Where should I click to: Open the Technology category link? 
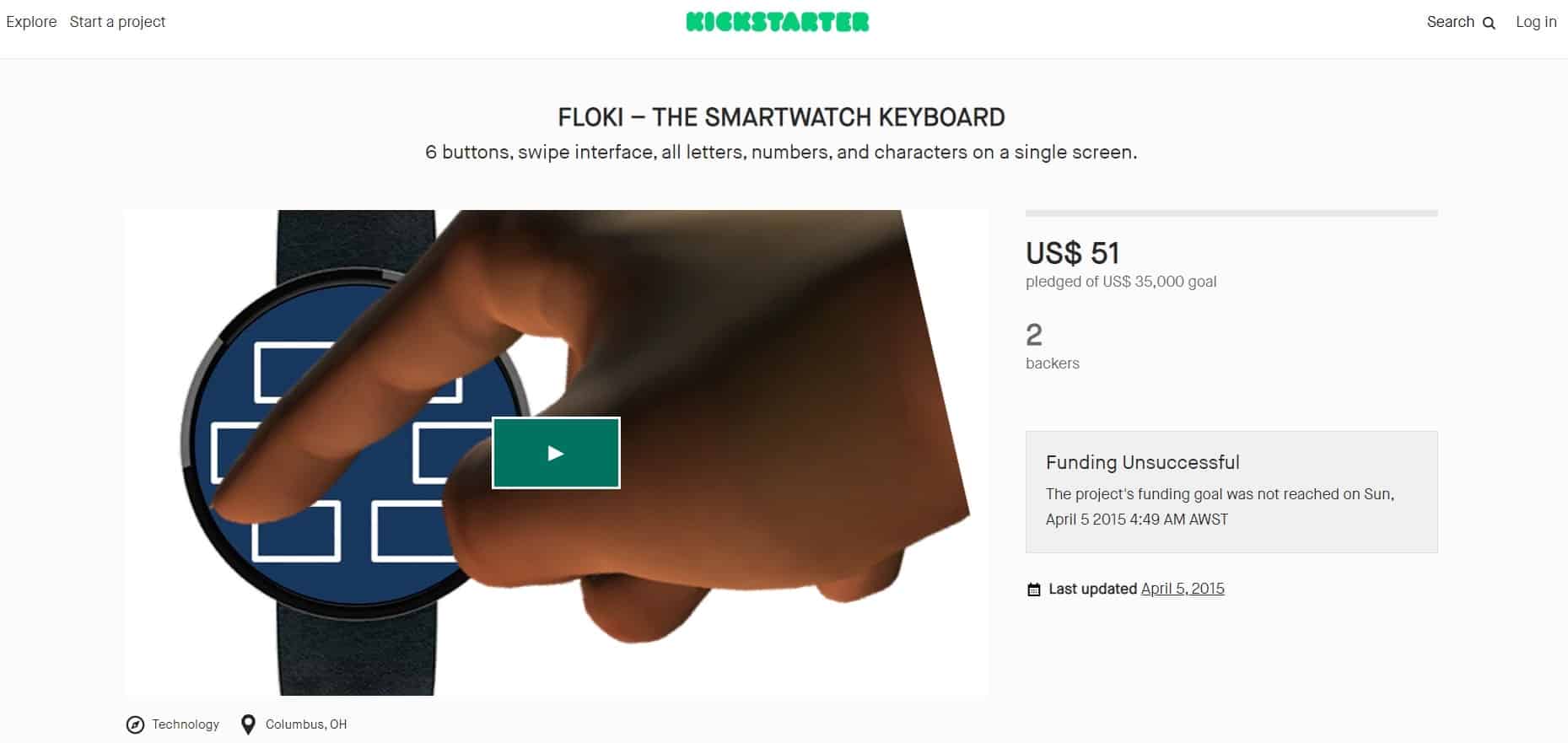[x=186, y=724]
